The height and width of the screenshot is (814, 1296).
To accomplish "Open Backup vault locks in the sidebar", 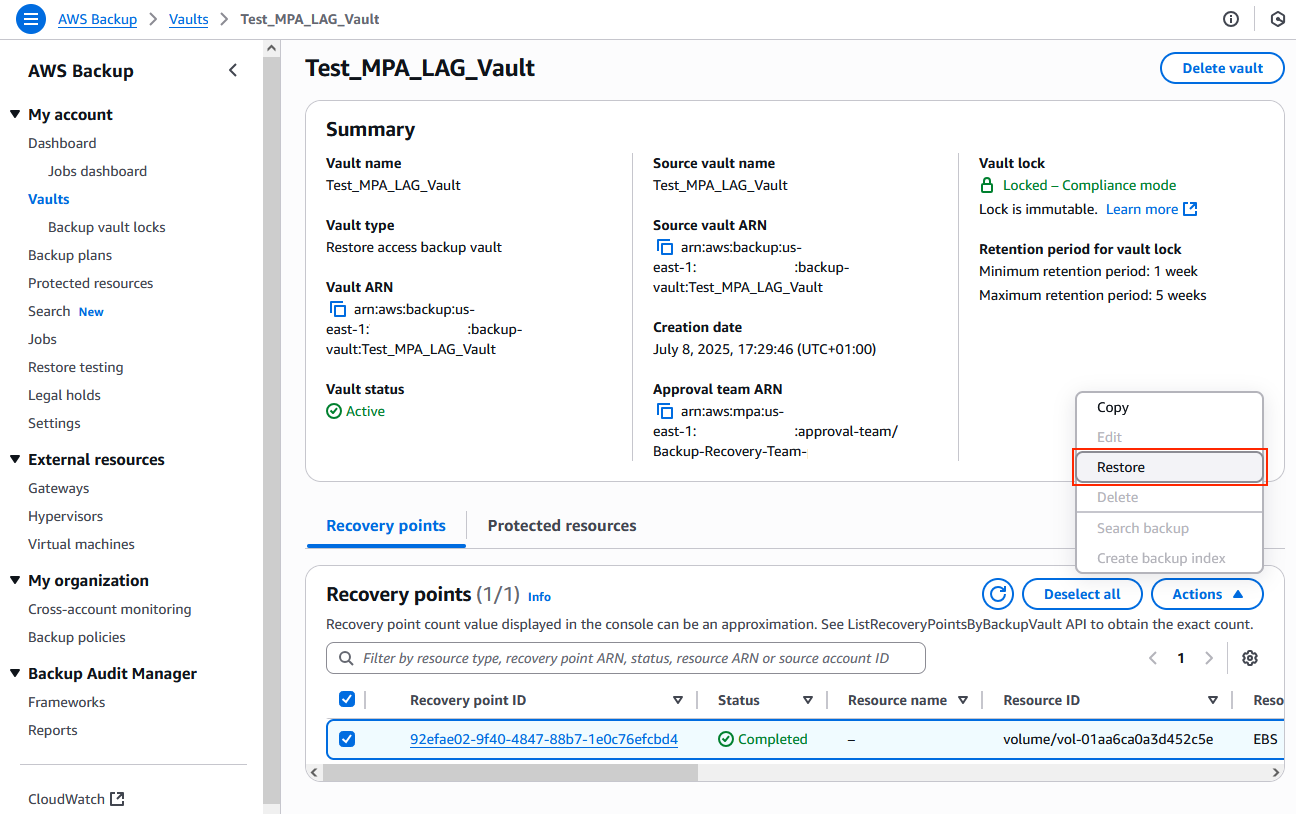I will pos(107,227).
